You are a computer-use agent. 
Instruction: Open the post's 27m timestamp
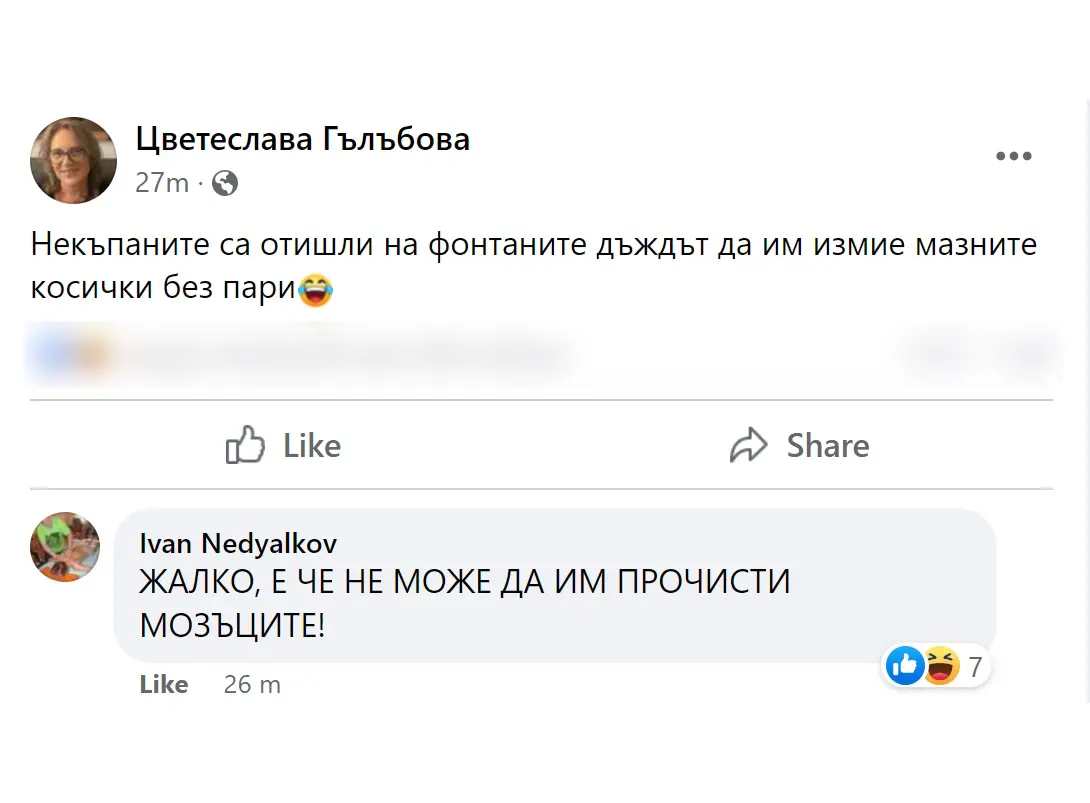coord(162,183)
